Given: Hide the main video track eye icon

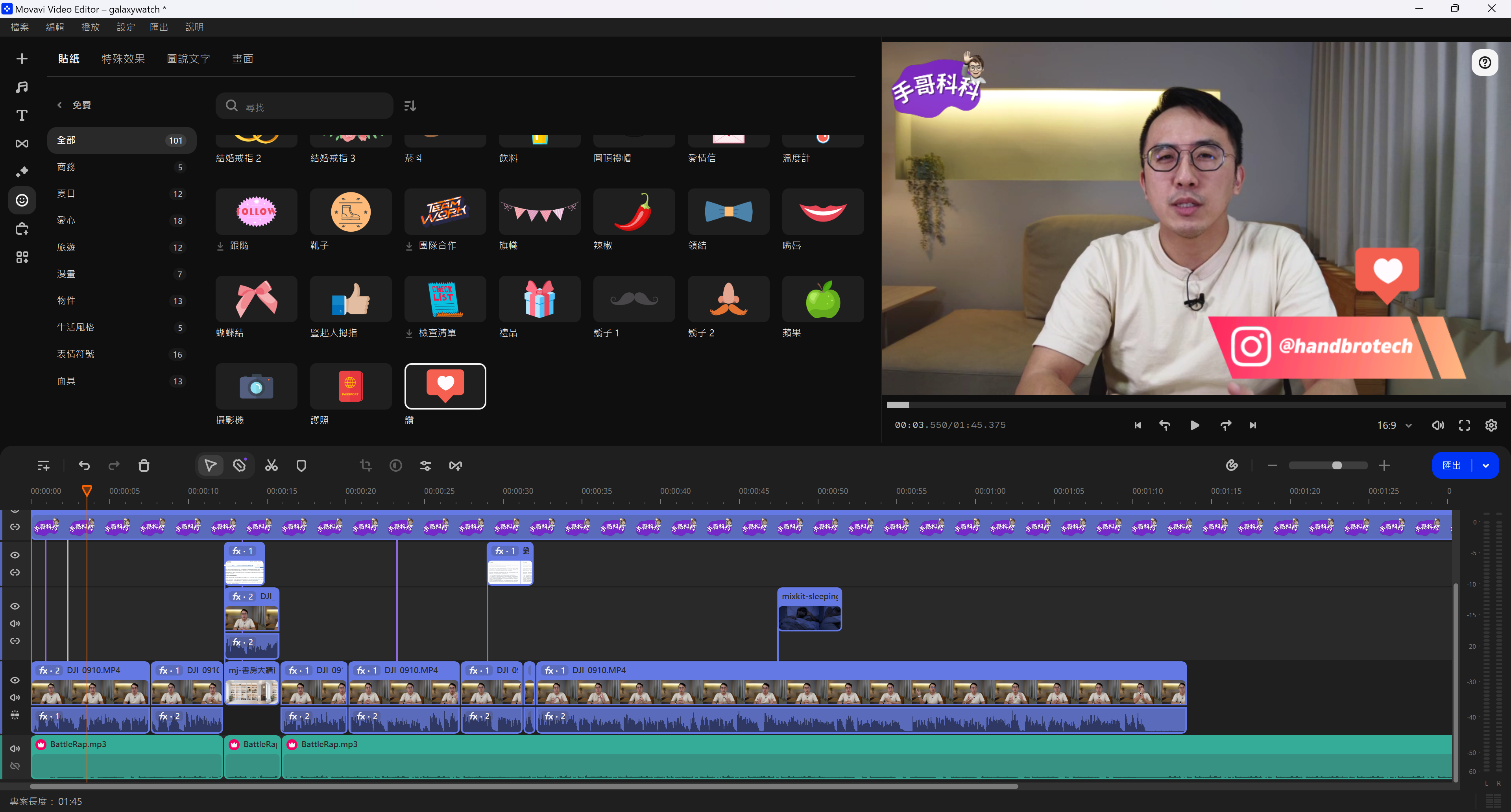Looking at the screenshot, I should 15,680.
